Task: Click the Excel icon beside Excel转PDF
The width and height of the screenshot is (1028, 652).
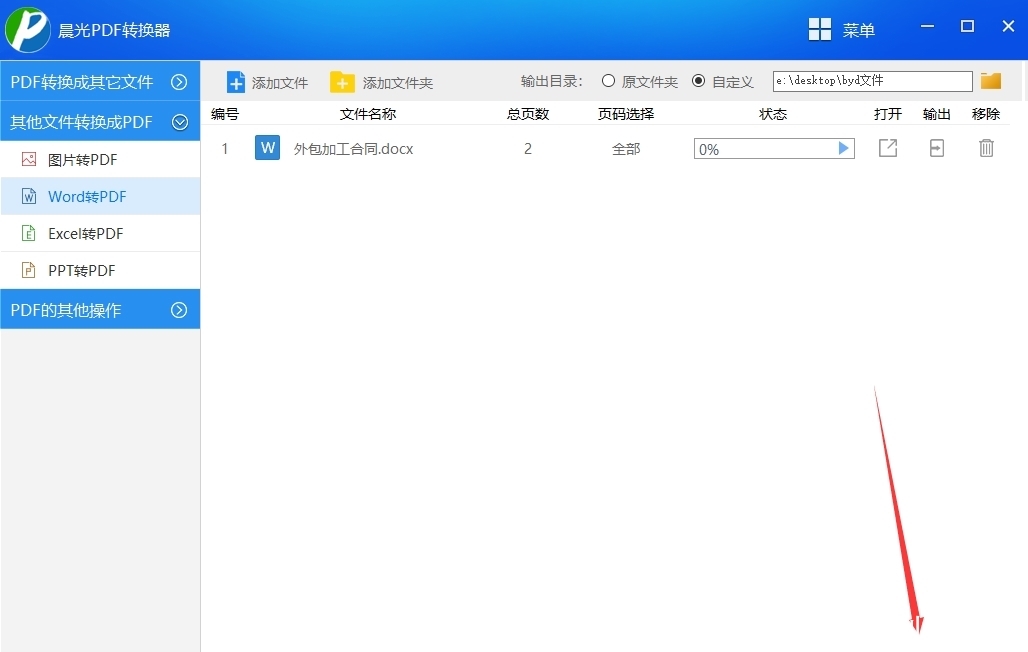Action: tap(30, 233)
